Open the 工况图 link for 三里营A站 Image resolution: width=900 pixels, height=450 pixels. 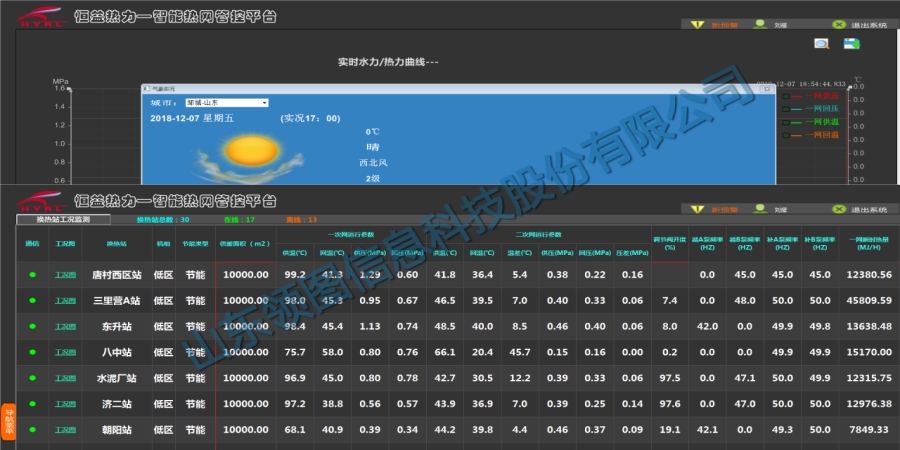point(64,300)
